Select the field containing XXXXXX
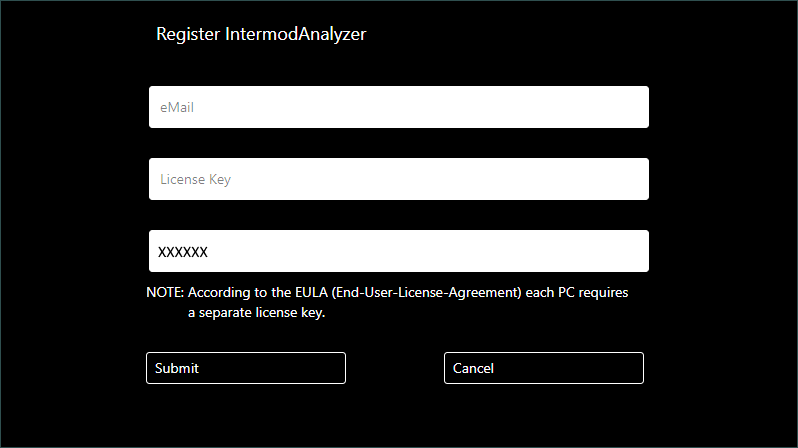The image size is (798, 448). tap(398, 251)
